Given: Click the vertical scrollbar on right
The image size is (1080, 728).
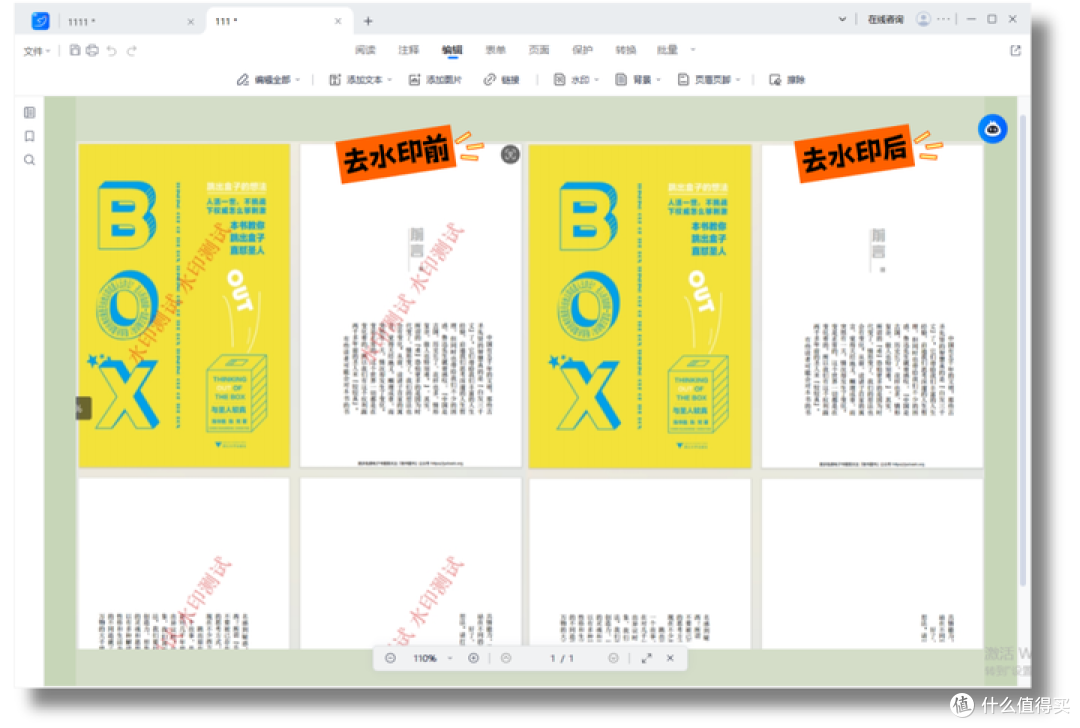Looking at the screenshot, I should click(1023, 351).
